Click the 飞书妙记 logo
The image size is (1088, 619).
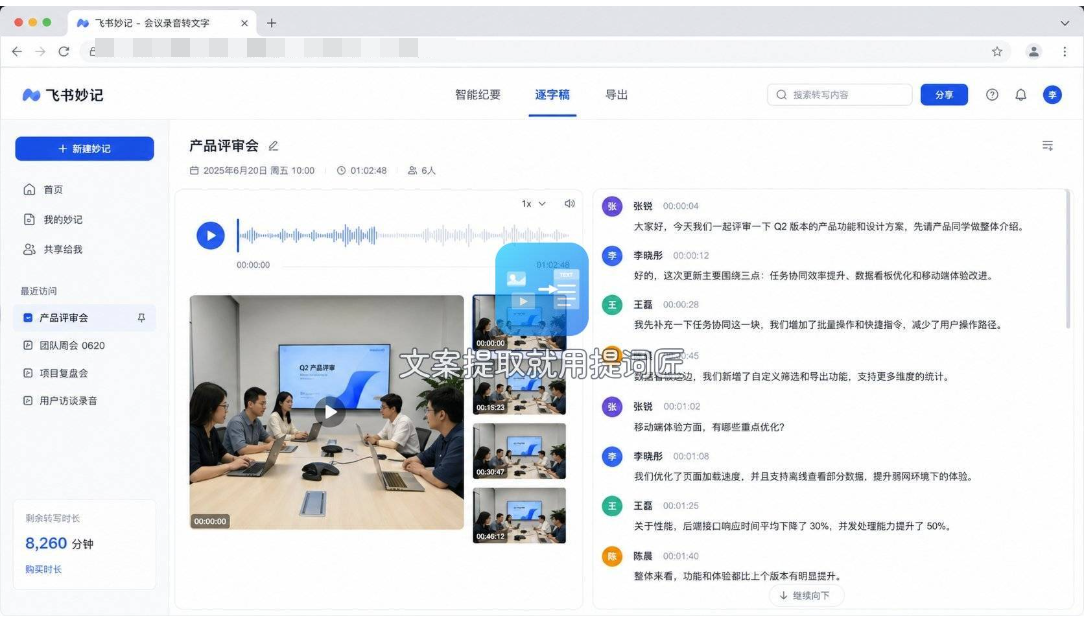[x=62, y=95]
